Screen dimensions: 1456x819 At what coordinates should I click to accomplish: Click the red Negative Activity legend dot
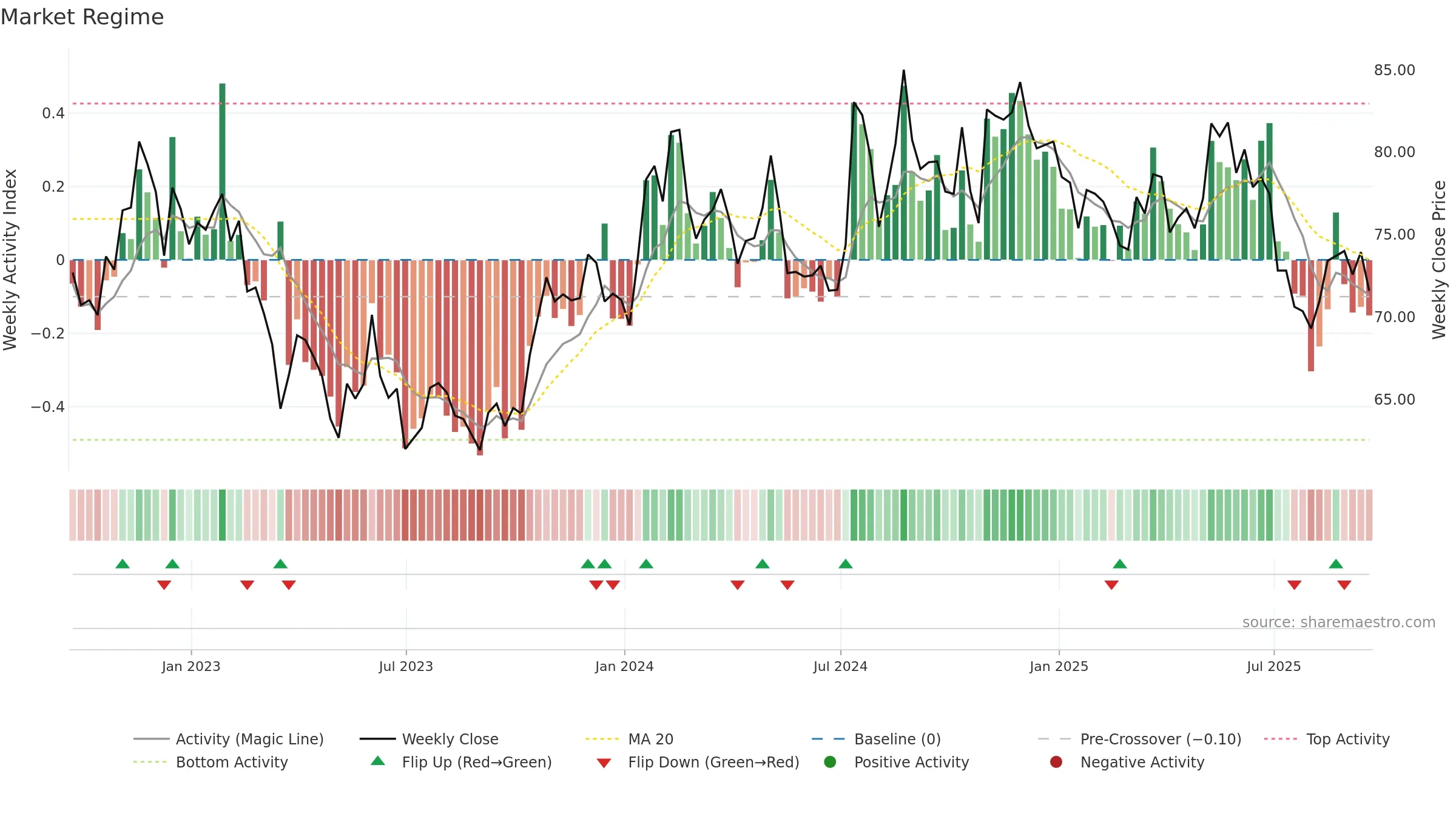click(x=1056, y=762)
